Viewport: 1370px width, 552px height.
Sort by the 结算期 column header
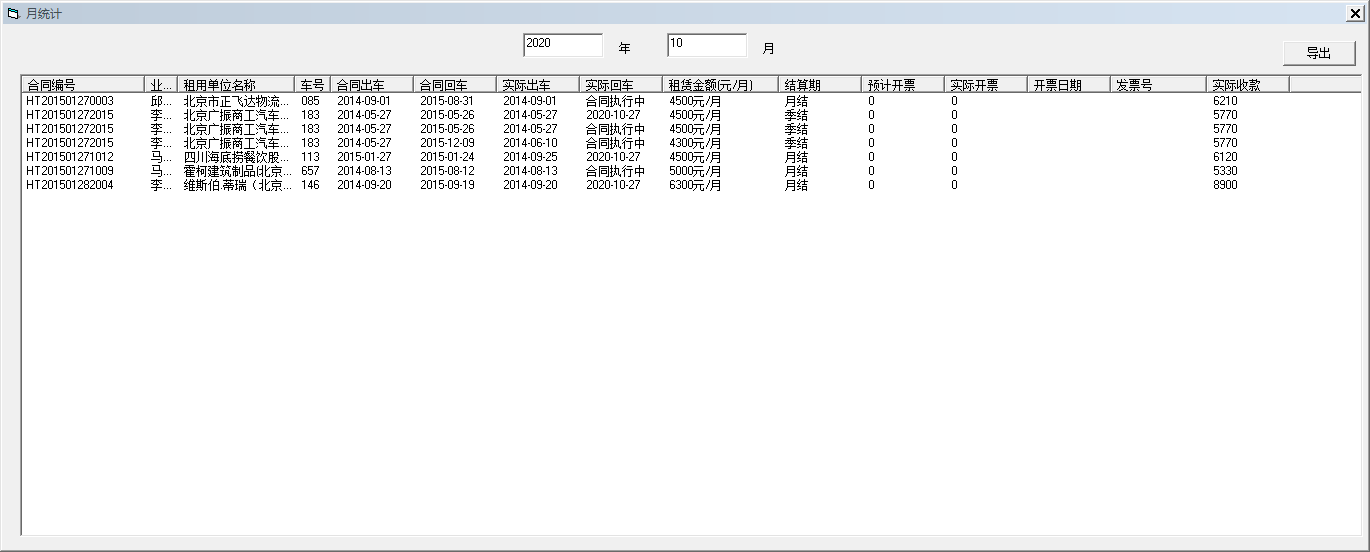tap(819, 85)
